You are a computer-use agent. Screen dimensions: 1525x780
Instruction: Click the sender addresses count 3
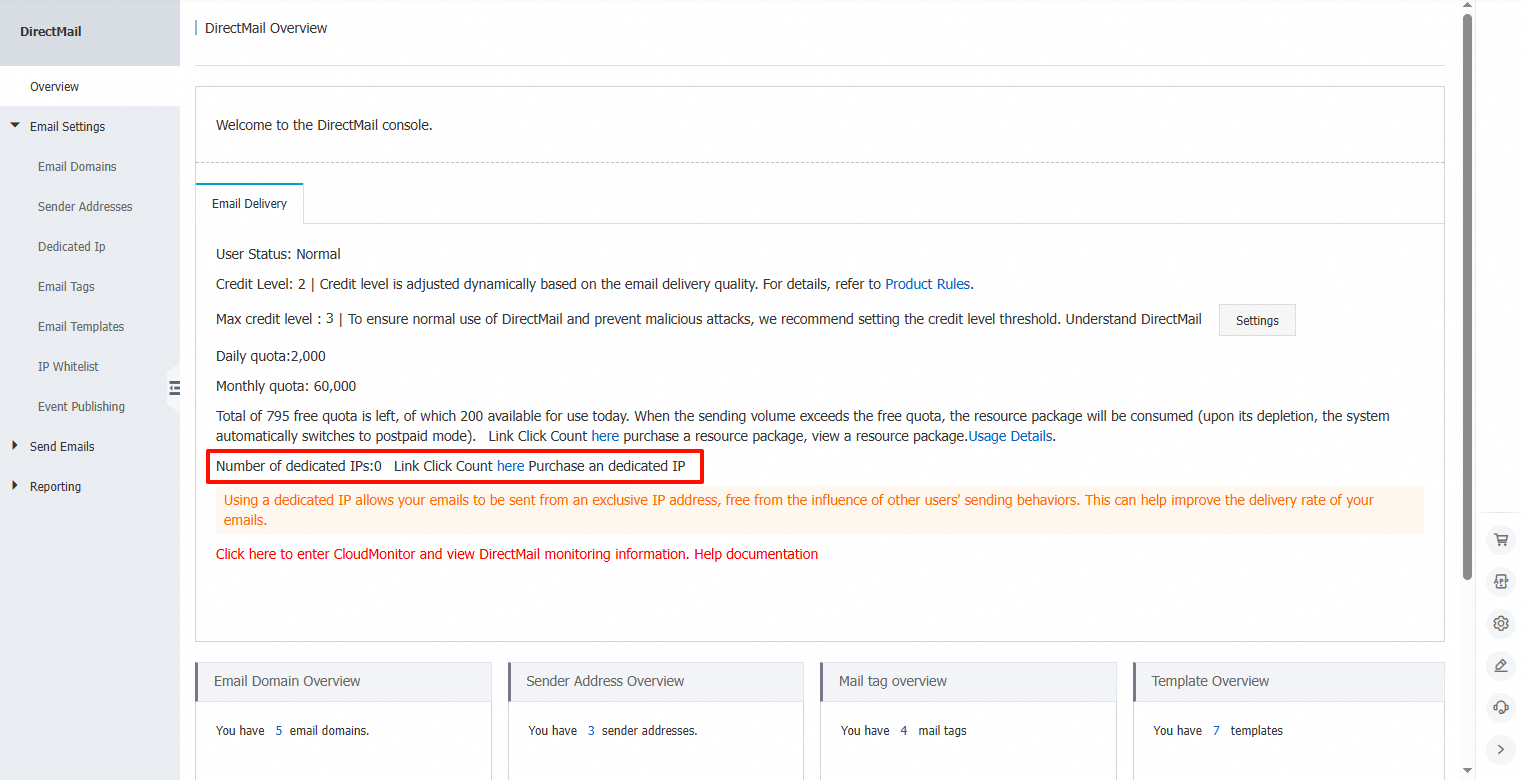pos(591,731)
